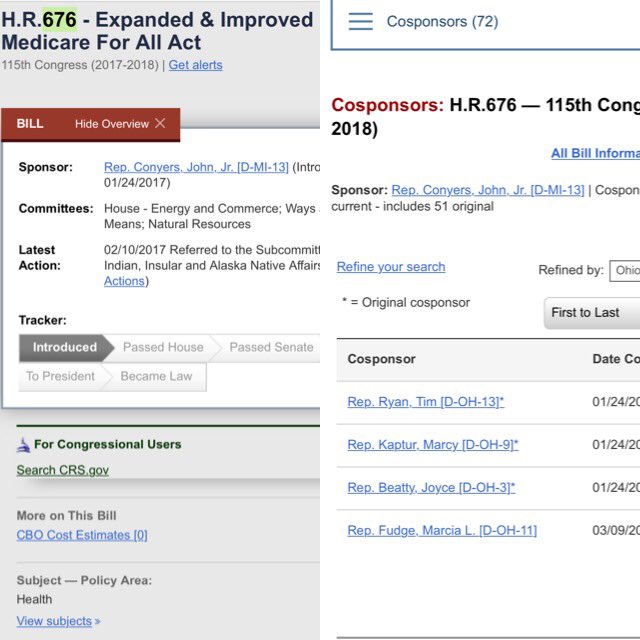Click the Get alerts link
Screen dimensions: 640x640
coord(196,65)
